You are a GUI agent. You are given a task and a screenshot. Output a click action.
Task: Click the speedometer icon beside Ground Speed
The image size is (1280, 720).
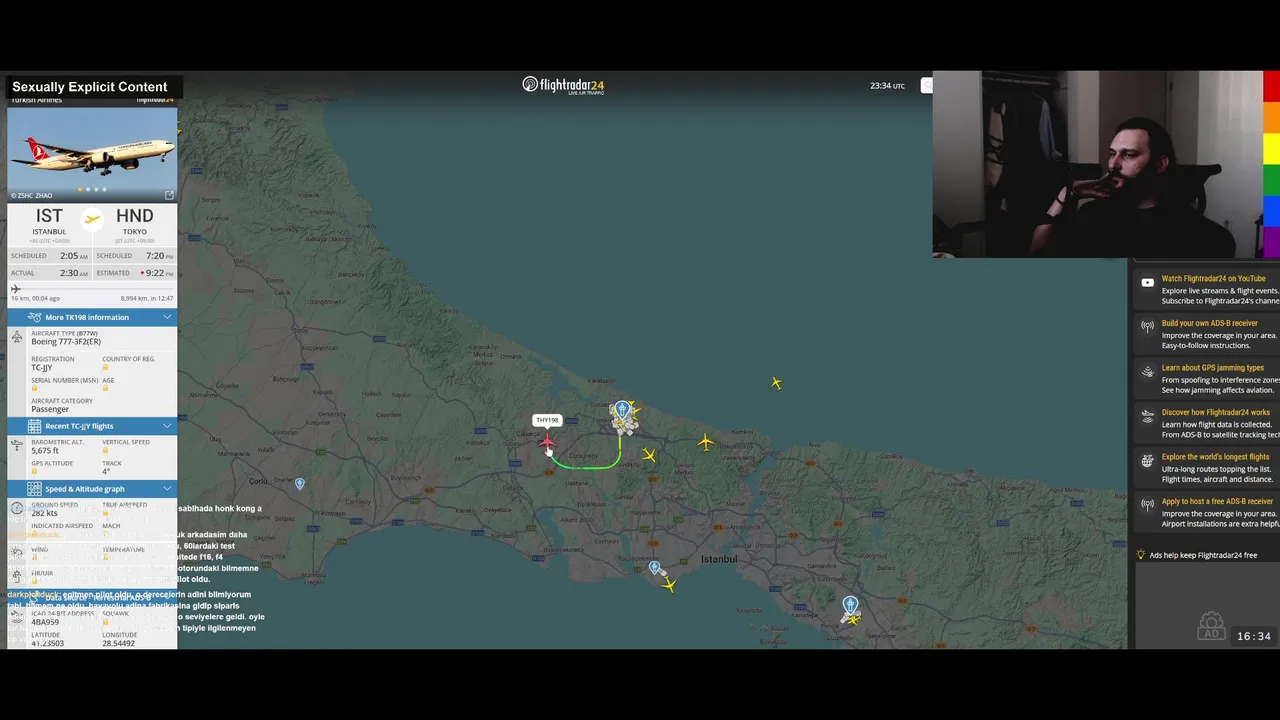pos(17,508)
